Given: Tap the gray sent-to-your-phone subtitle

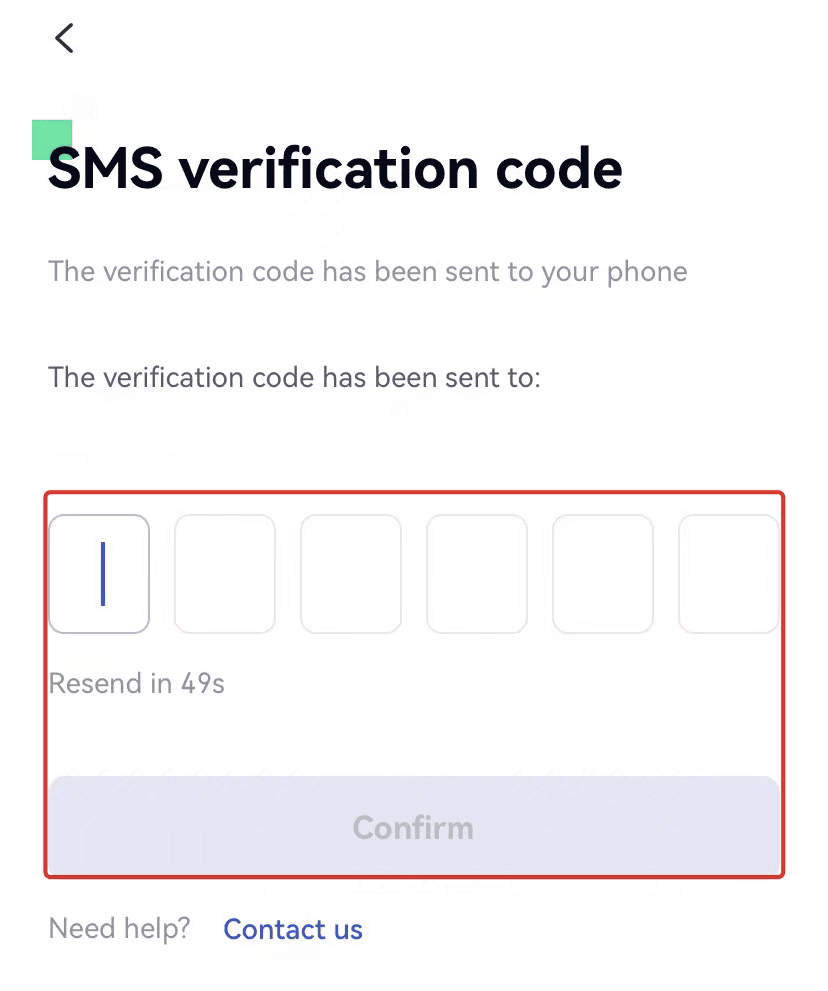Looking at the screenshot, I should [367, 272].
